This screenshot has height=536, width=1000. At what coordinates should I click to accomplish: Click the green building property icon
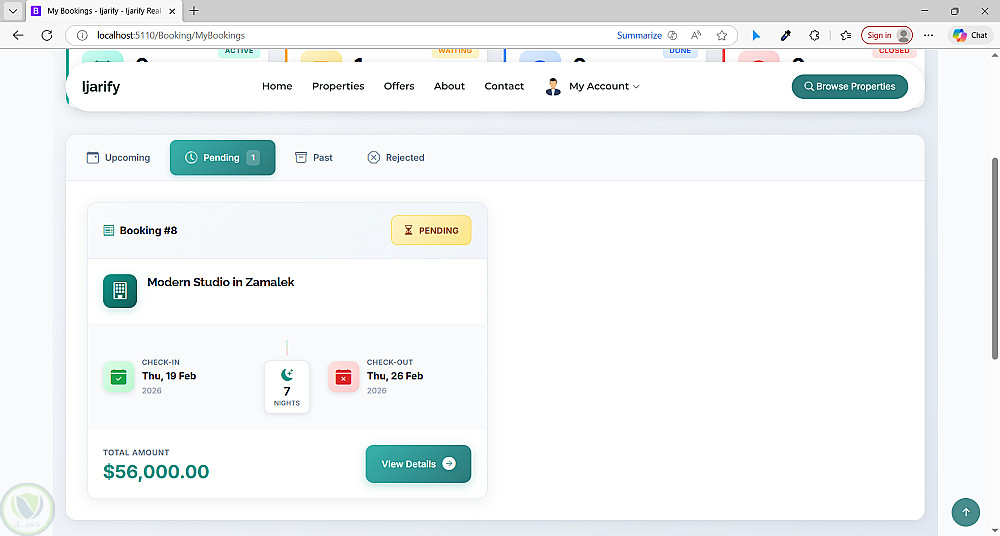point(120,291)
